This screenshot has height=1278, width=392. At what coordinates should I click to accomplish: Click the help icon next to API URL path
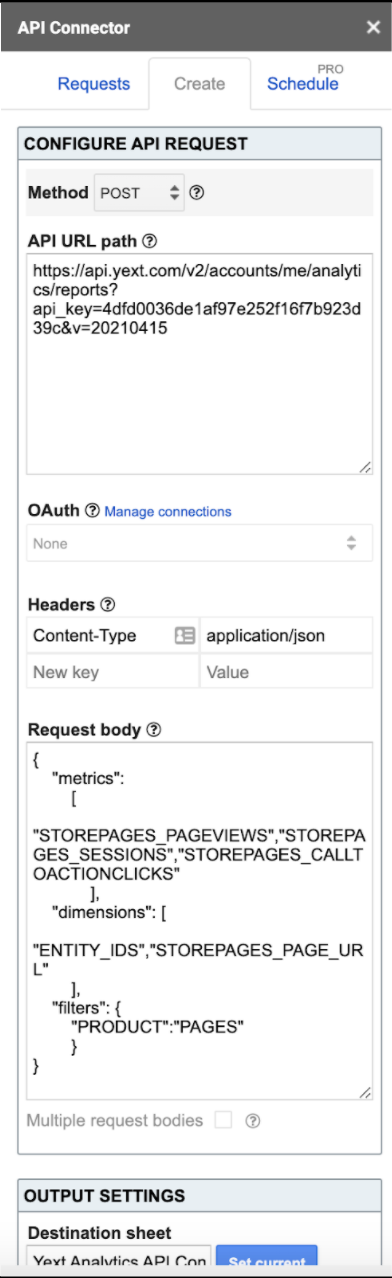point(150,241)
